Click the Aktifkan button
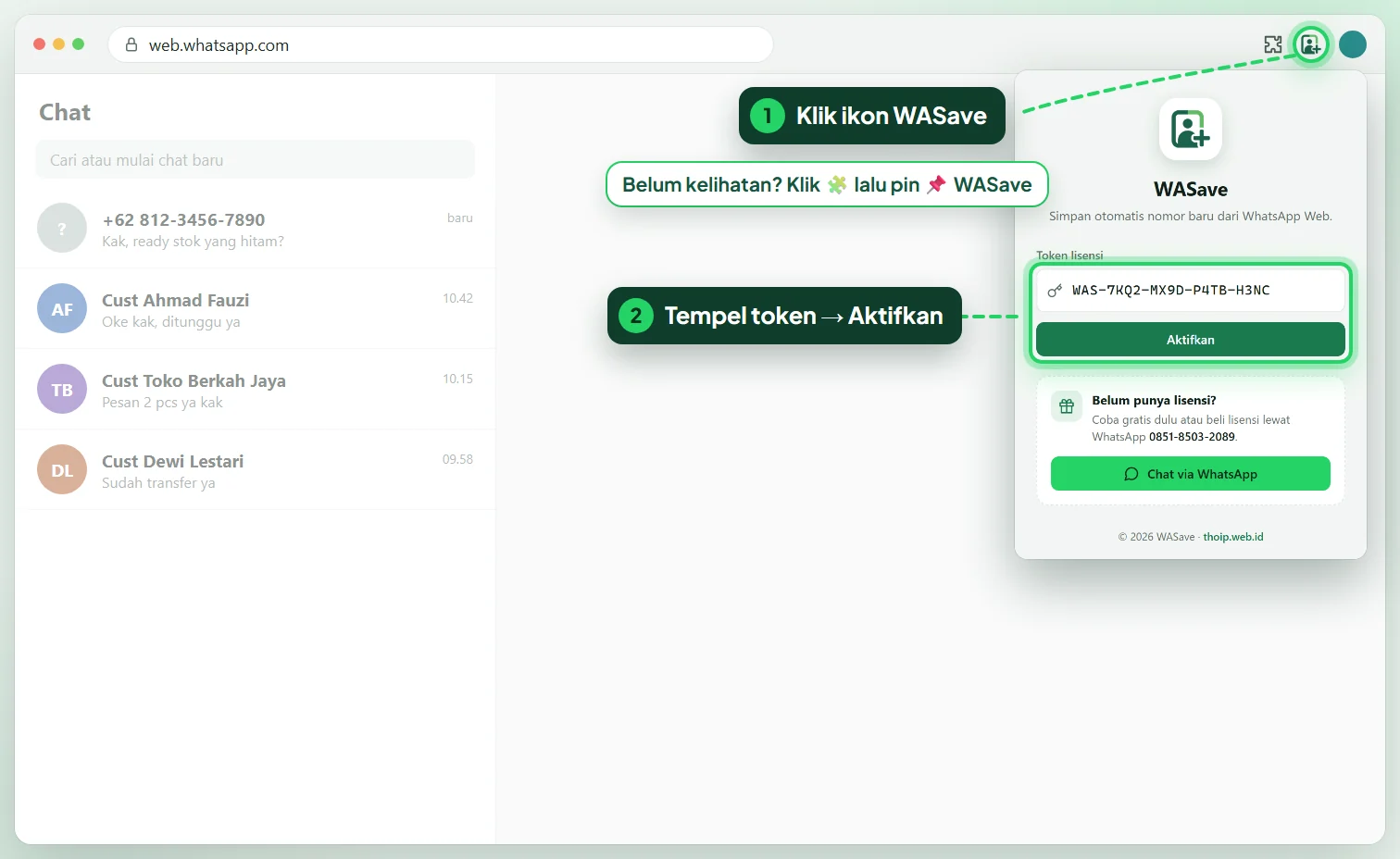This screenshot has height=859, width=1400. coord(1191,340)
